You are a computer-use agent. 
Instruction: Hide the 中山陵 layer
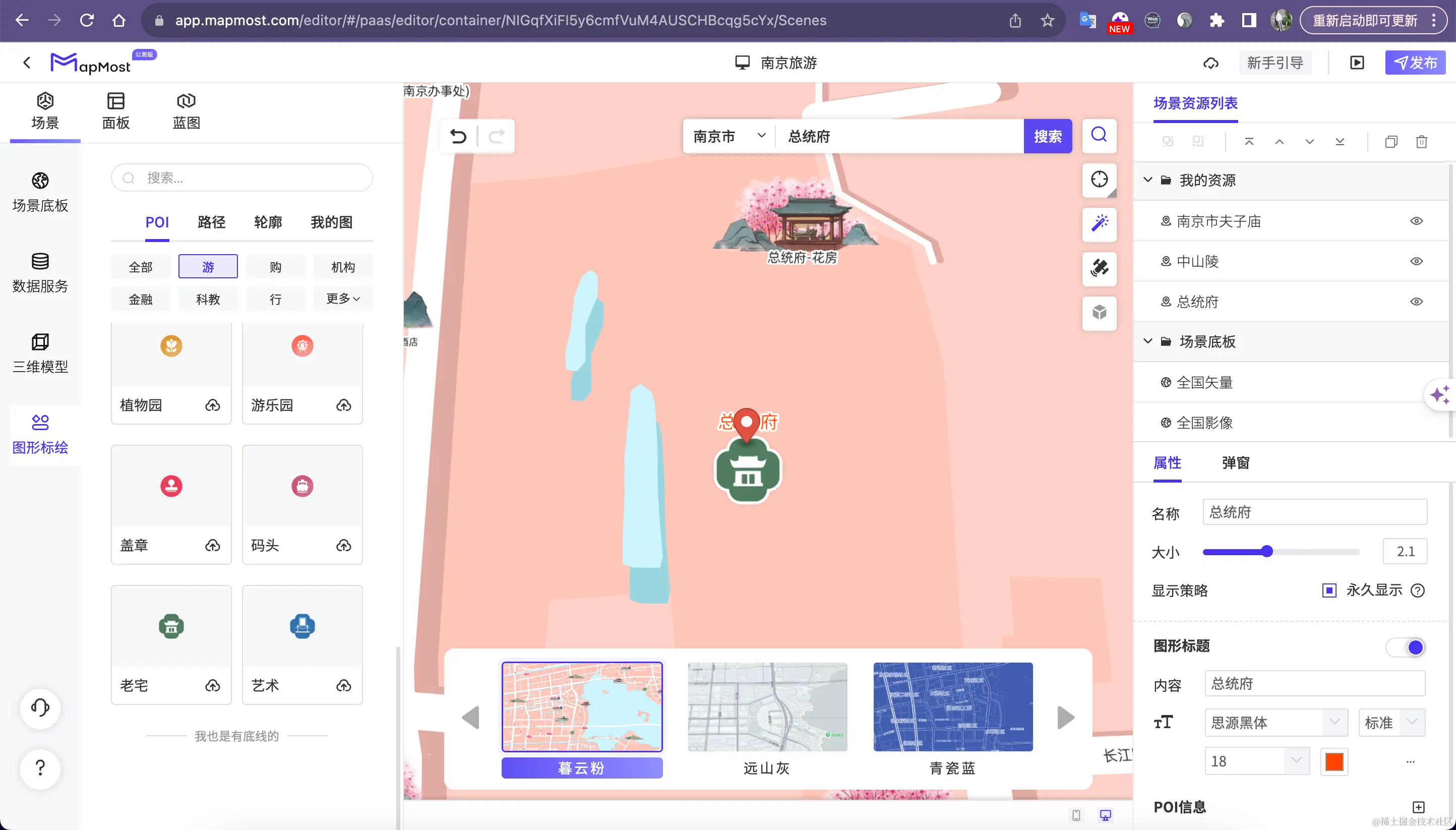[x=1416, y=261]
